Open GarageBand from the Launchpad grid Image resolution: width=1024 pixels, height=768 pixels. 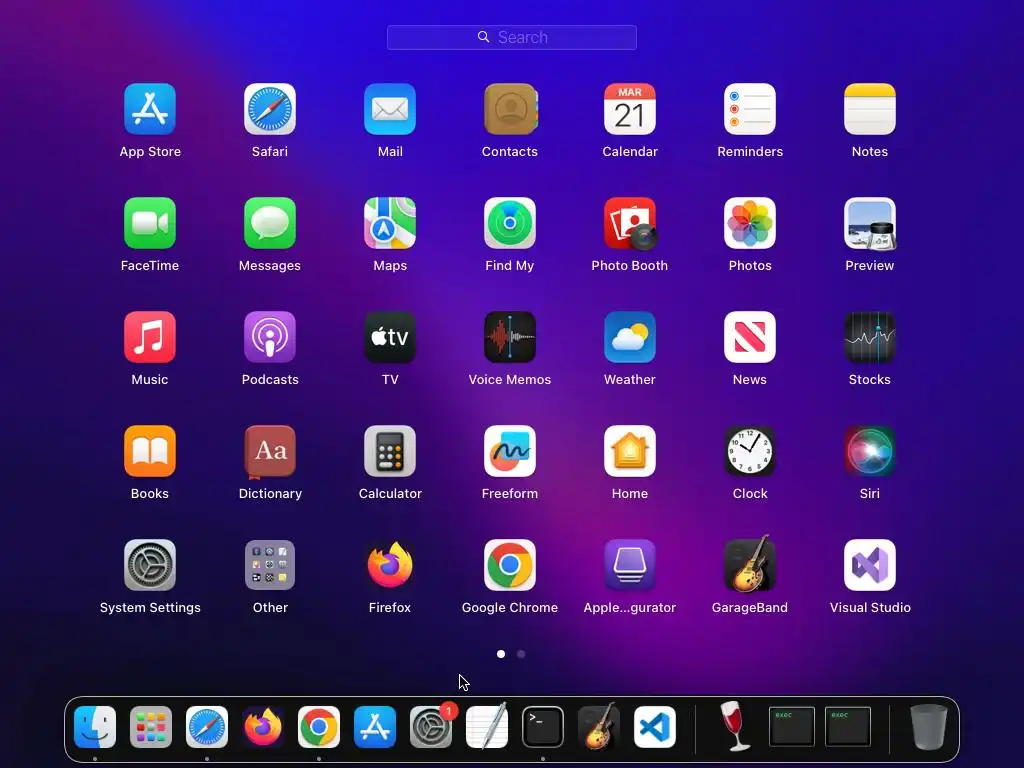click(750, 564)
